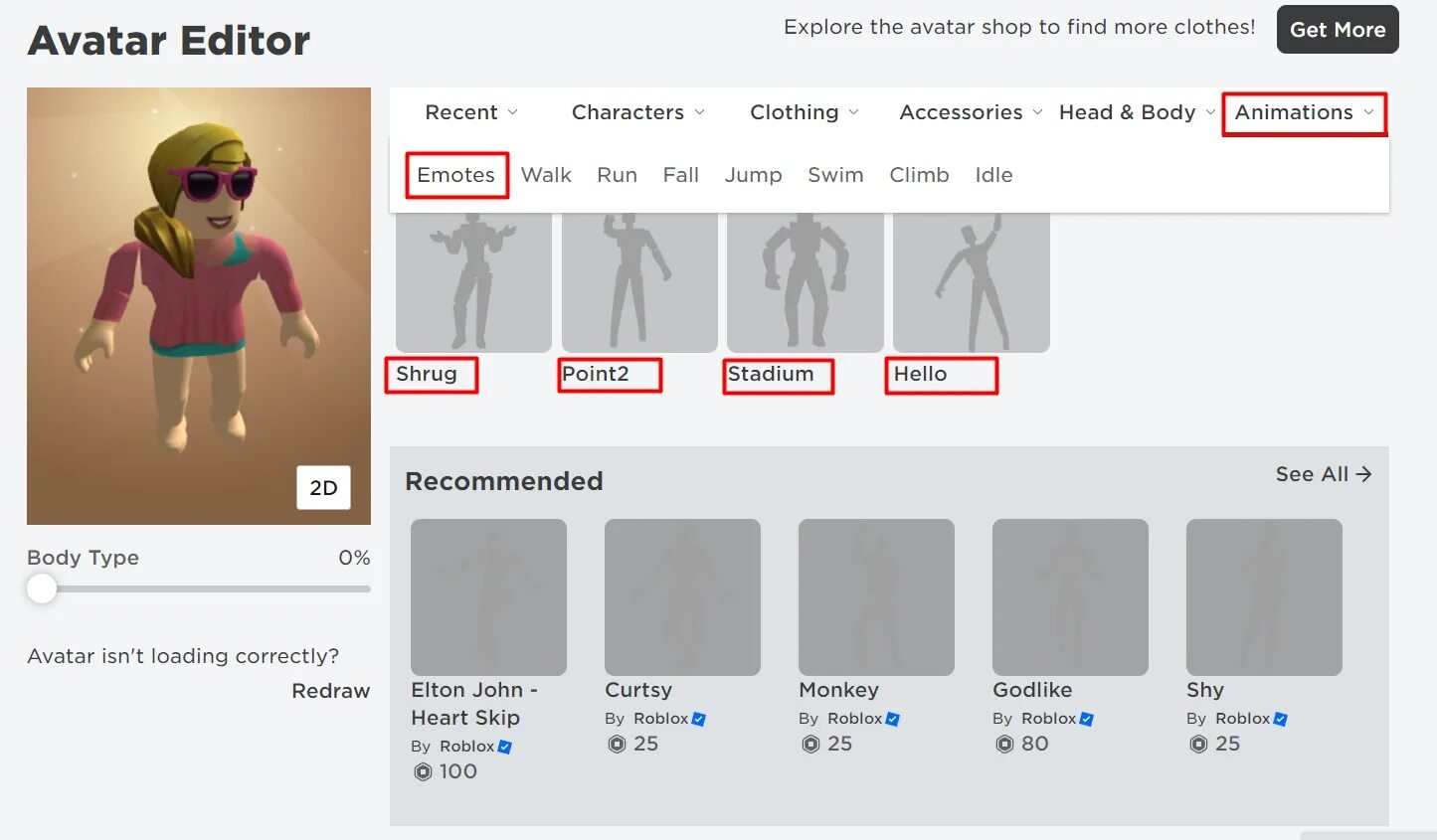This screenshot has width=1437, height=840.
Task: Click the Avatar Editor heading
Action: point(169,41)
